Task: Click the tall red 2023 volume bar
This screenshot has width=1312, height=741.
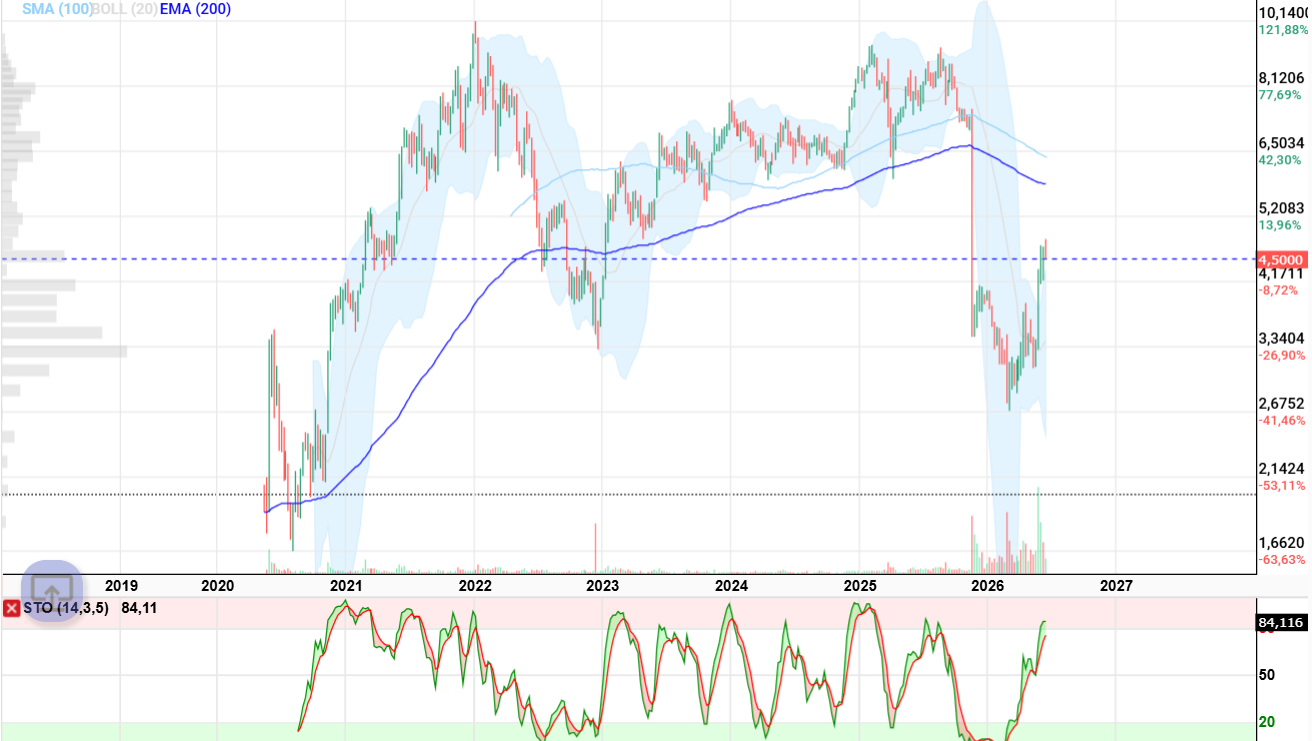Action: 597,548
